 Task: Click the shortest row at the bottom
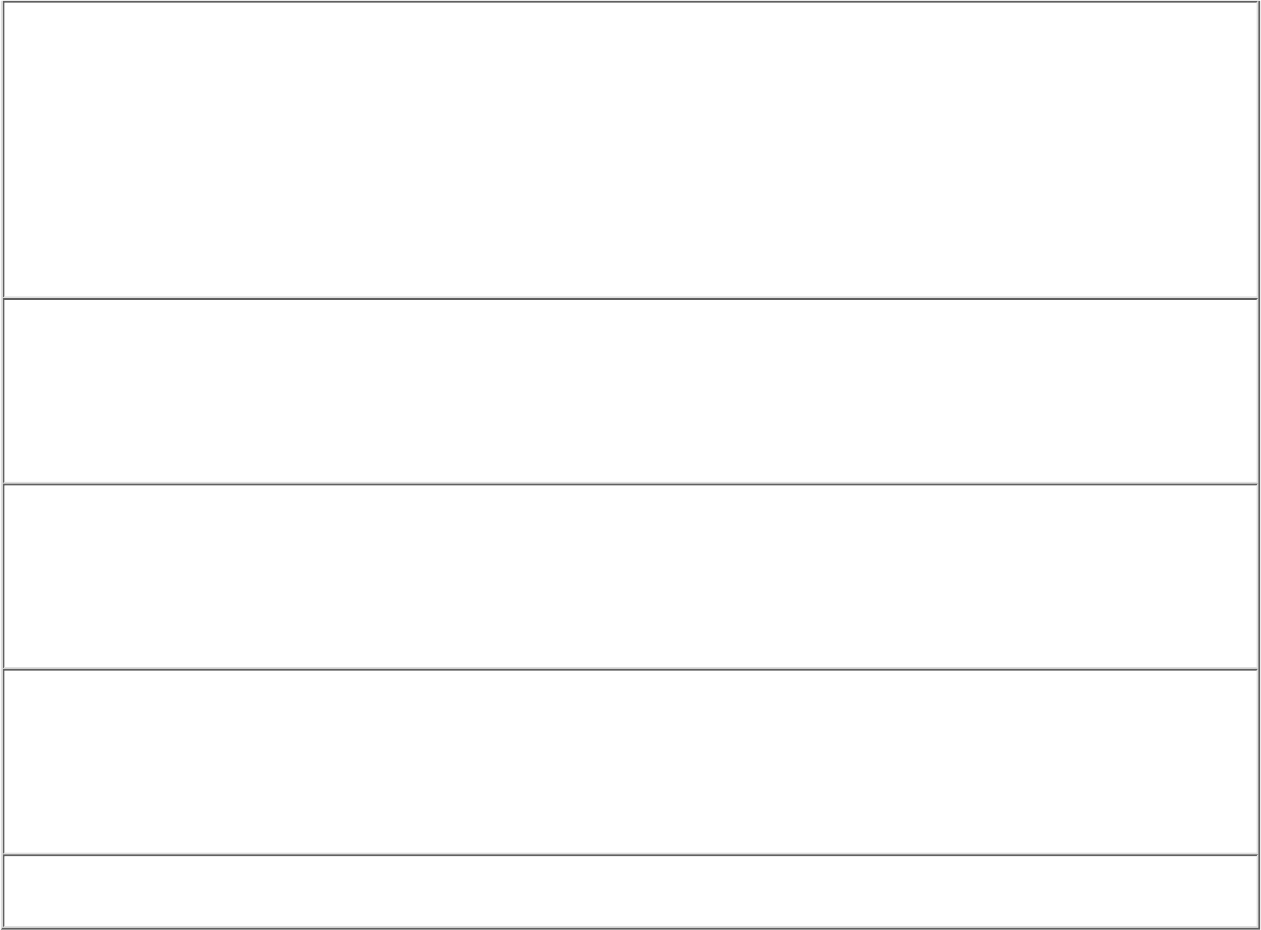(630, 891)
